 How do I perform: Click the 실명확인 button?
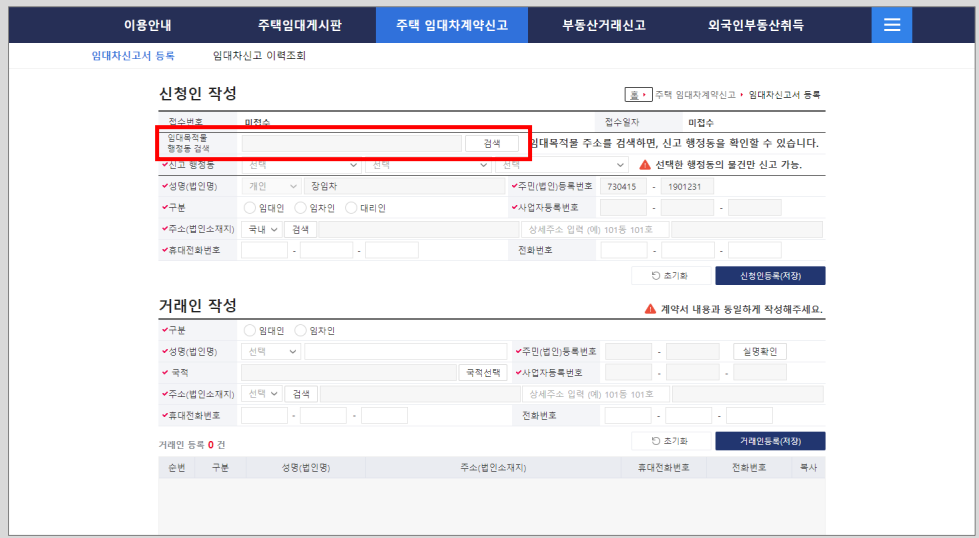tap(760, 351)
